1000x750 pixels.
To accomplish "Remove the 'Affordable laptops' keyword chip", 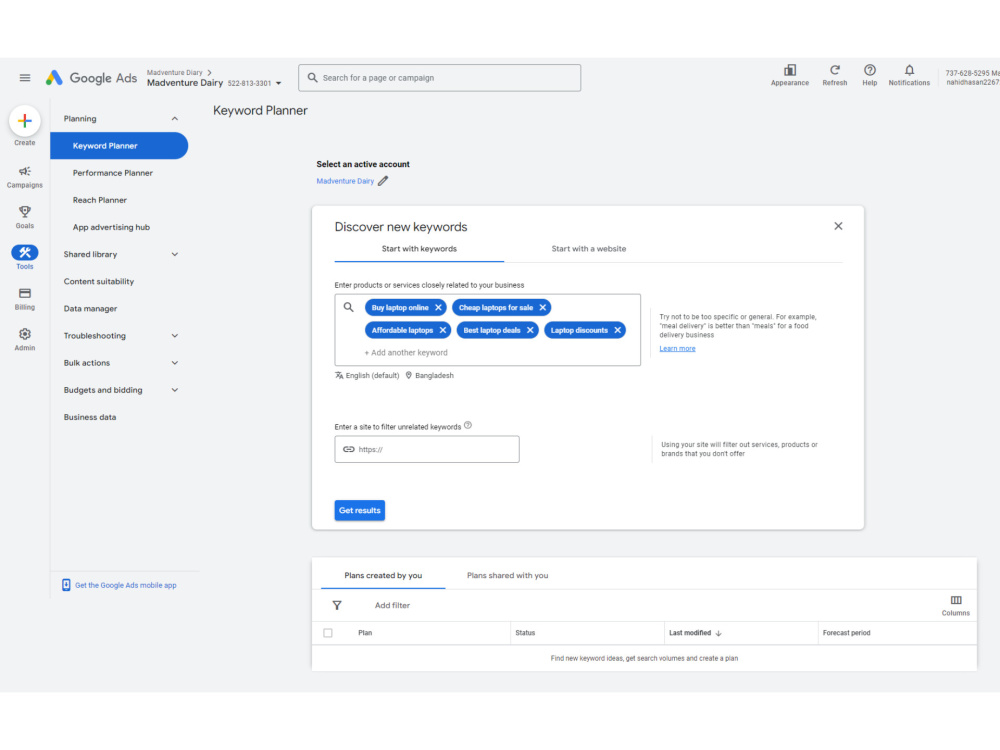I will (x=443, y=330).
